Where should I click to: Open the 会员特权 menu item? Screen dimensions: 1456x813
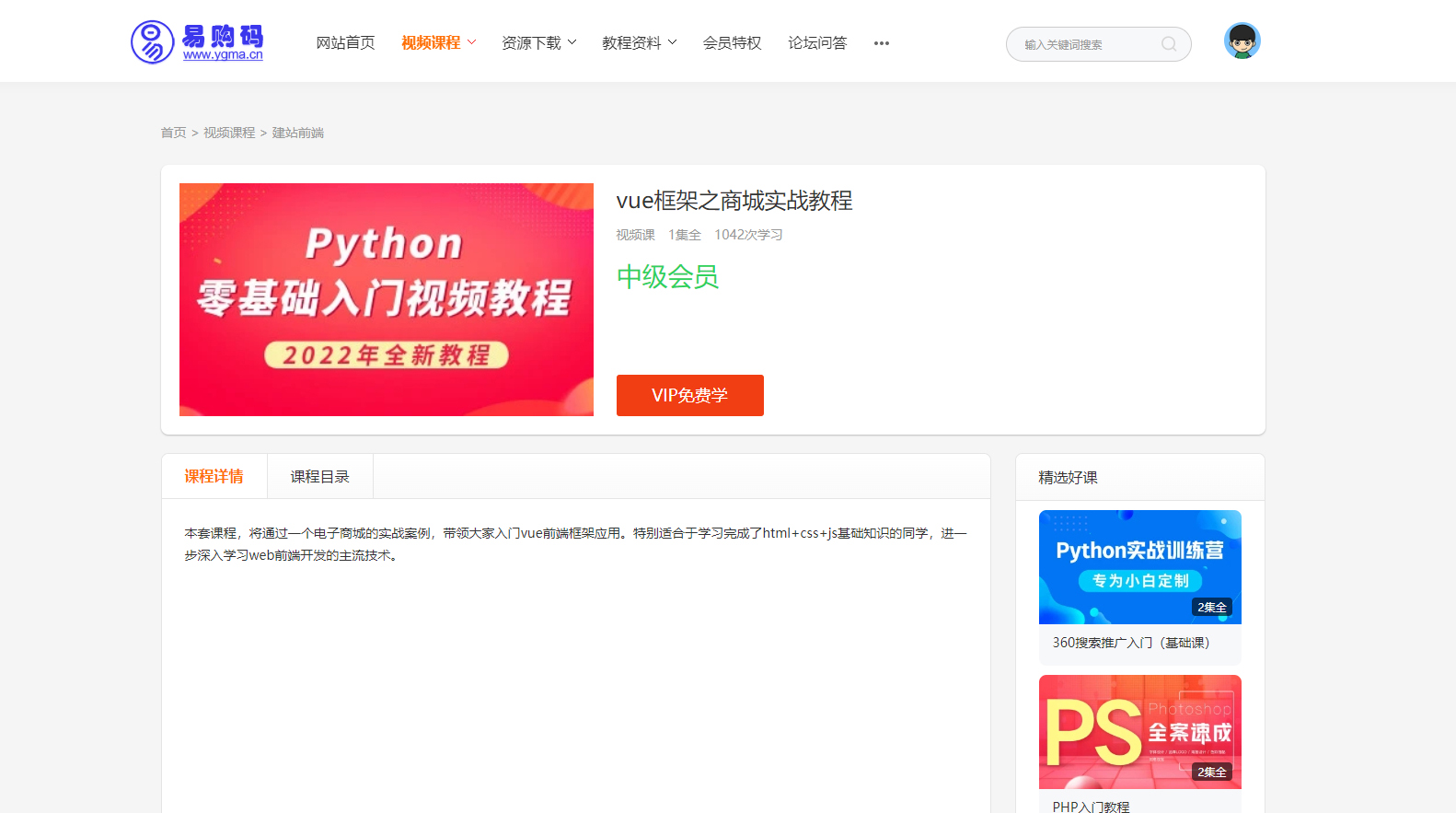click(x=732, y=43)
